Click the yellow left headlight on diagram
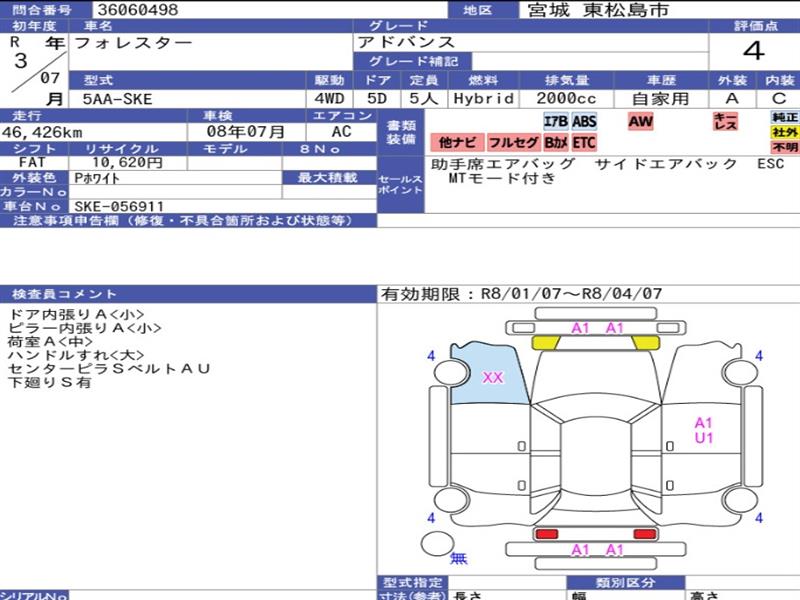This screenshot has width=800, height=600. (x=545, y=343)
